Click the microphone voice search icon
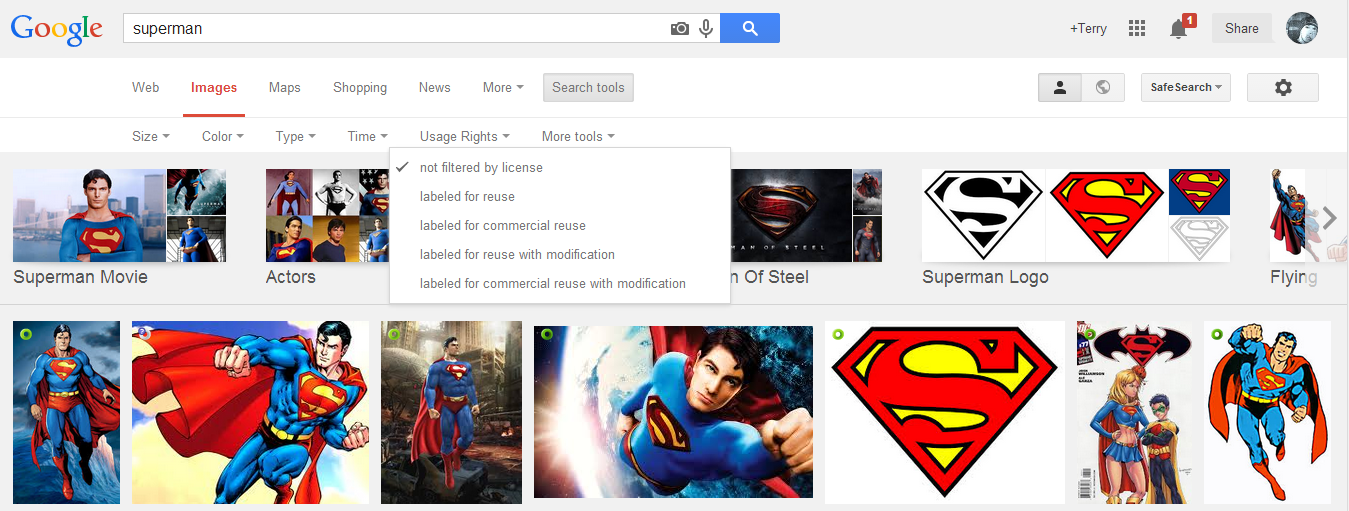This screenshot has width=1349, height=511. click(706, 29)
